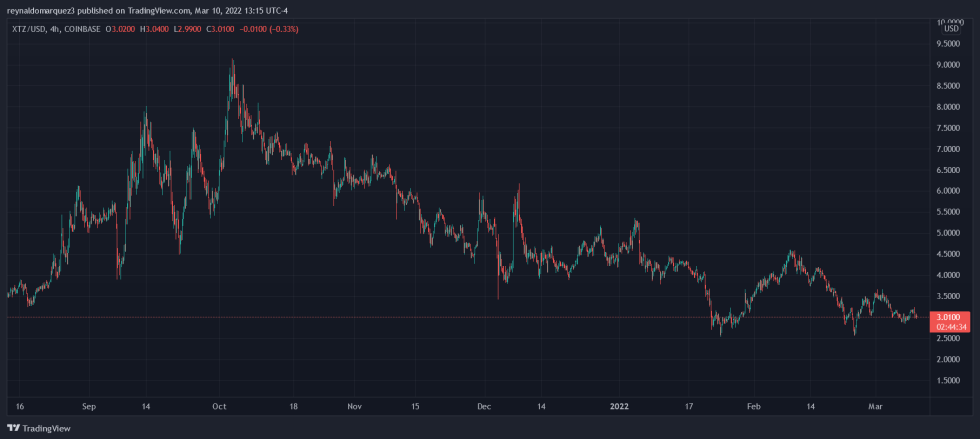
Task: Click the candle countdown timer 02:44:34
Action: [x=946, y=326]
